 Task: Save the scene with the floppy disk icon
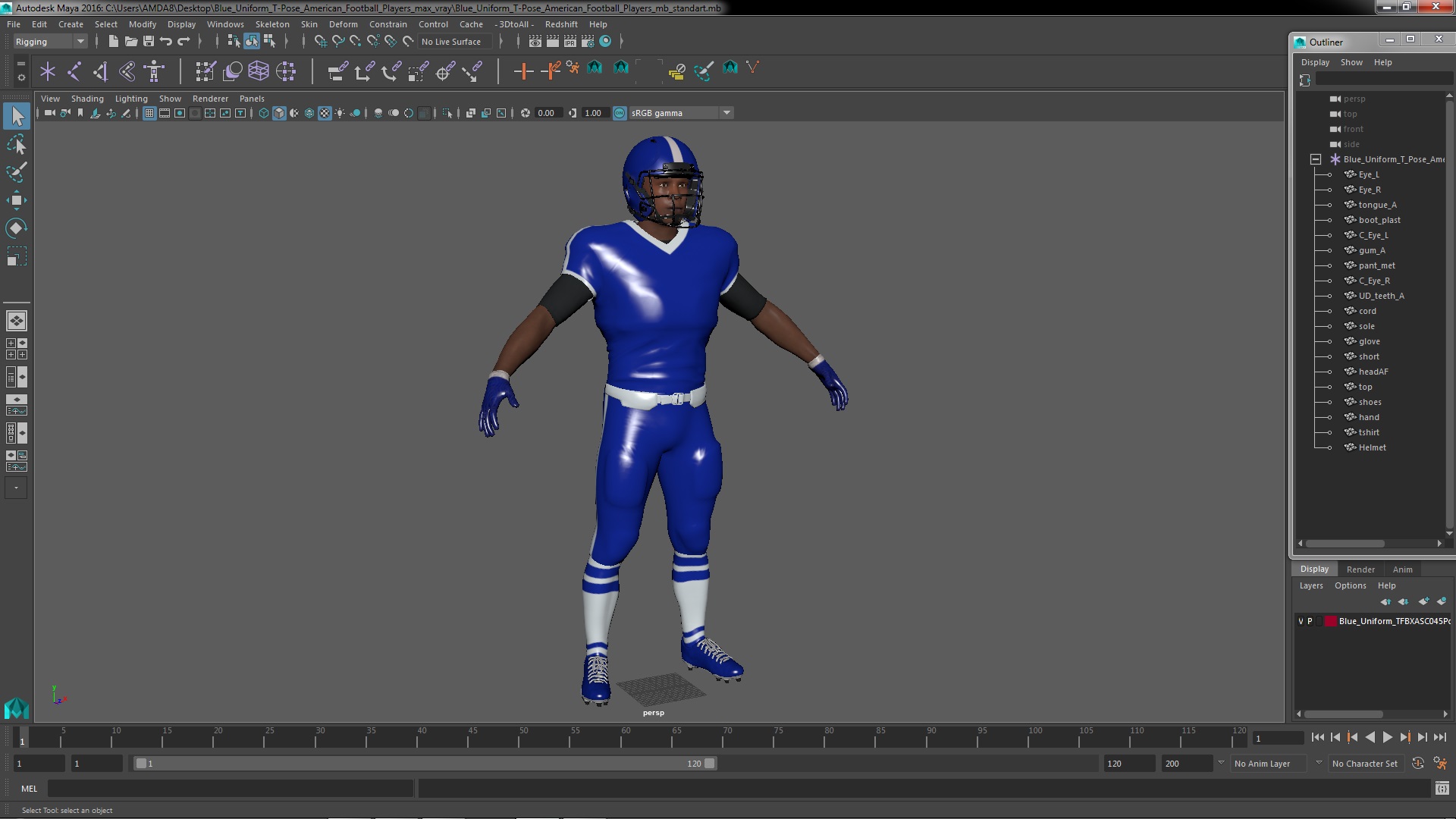149,42
